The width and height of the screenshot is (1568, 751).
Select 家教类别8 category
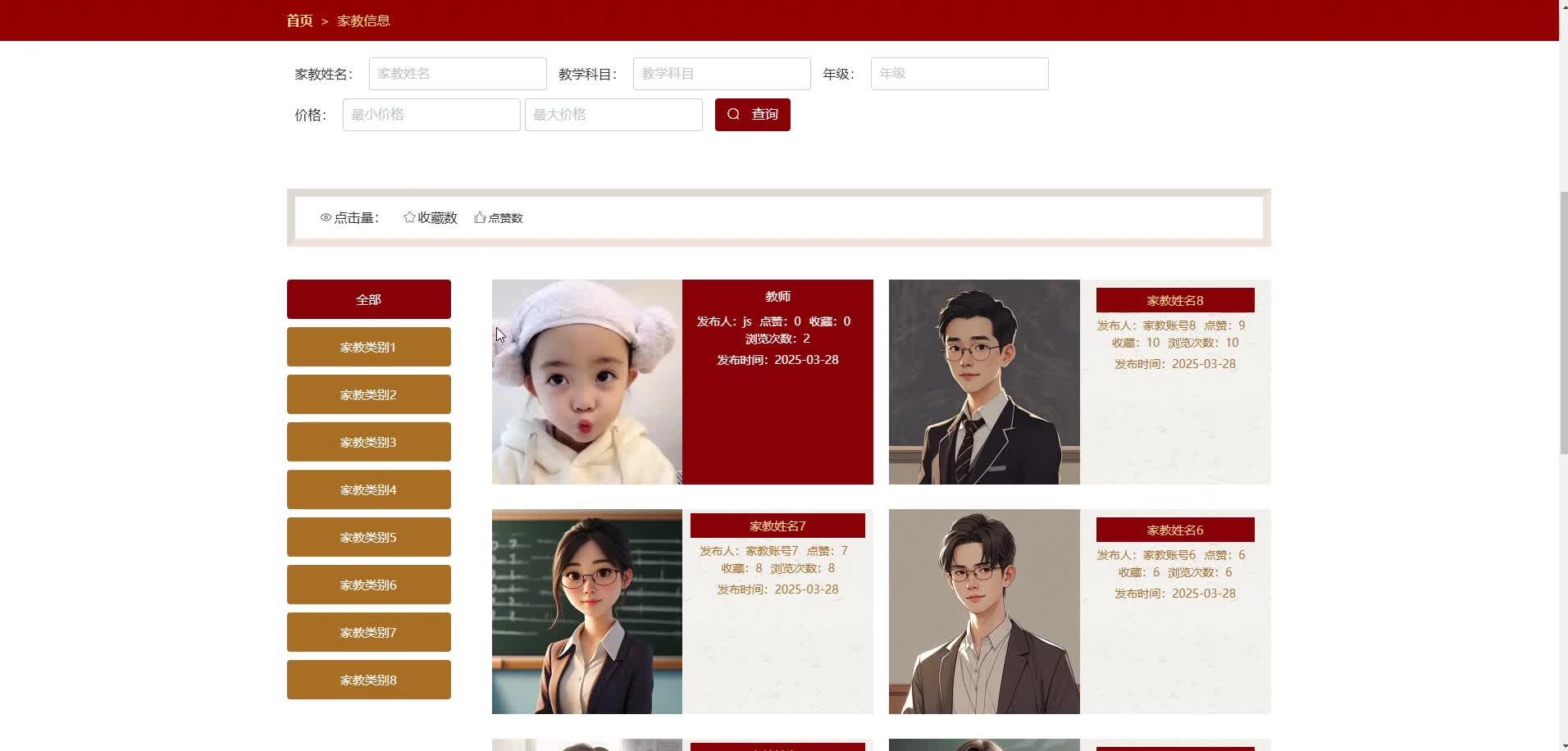click(369, 680)
